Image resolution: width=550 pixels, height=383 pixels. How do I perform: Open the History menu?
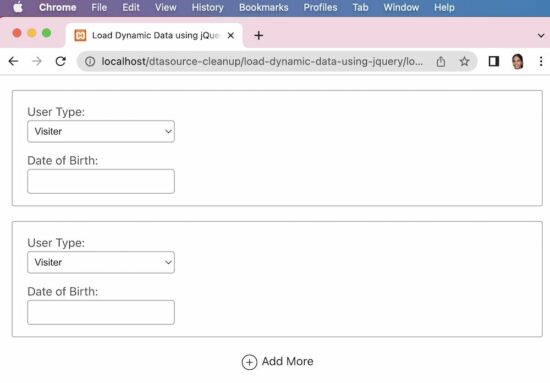pos(208,7)
